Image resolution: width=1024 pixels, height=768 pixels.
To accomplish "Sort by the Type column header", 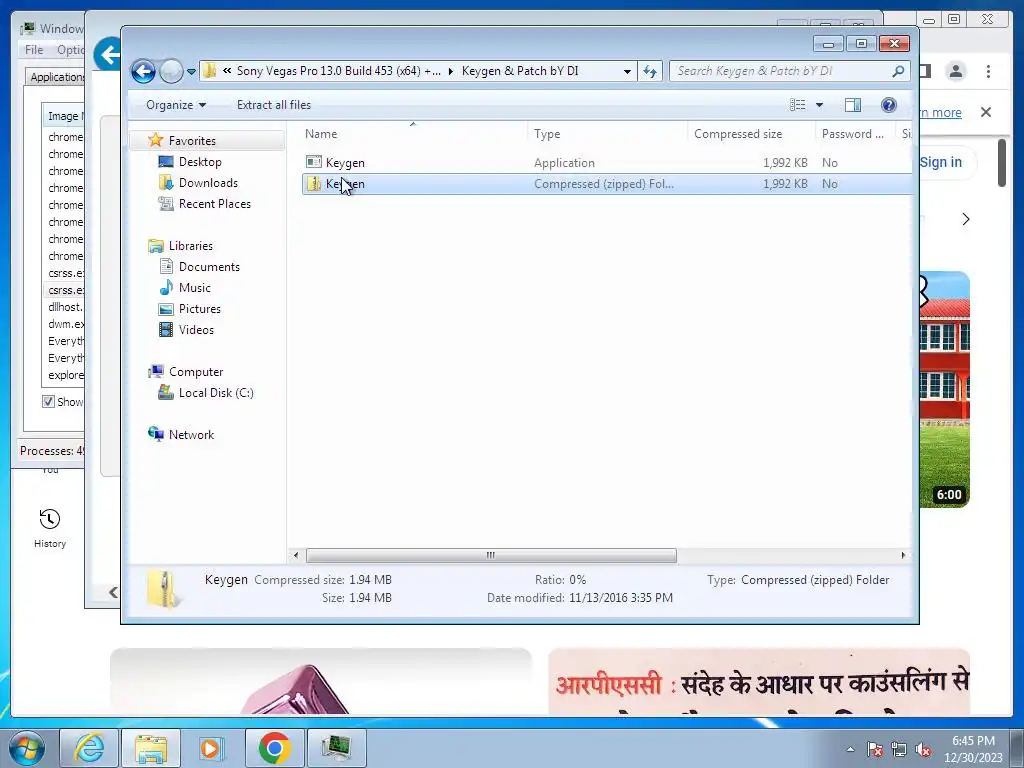I will (x=607, y=134).
